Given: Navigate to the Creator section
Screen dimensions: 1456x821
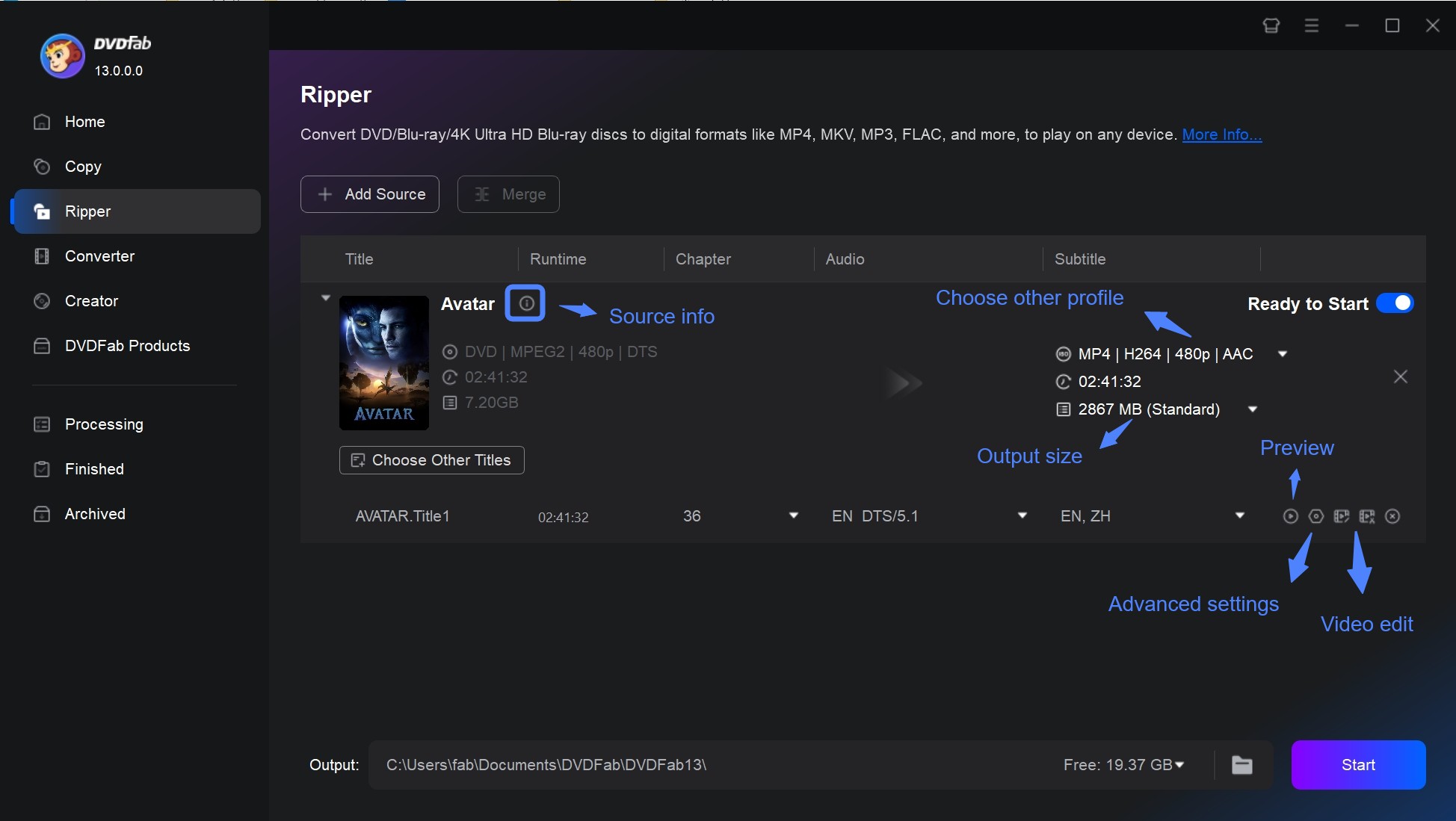Looking at the screenshot, I should (91, 300).
